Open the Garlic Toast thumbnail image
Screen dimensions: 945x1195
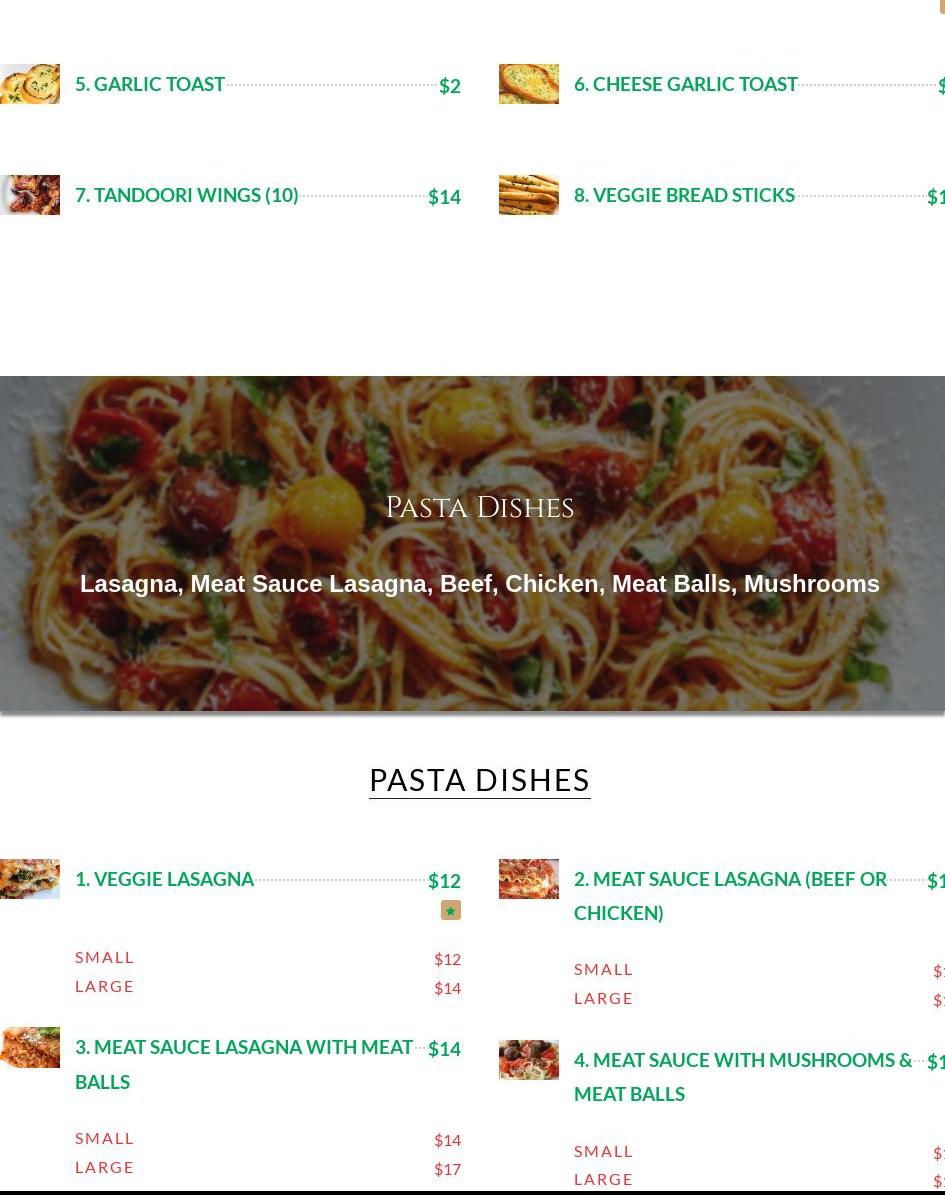coord(30,84)
